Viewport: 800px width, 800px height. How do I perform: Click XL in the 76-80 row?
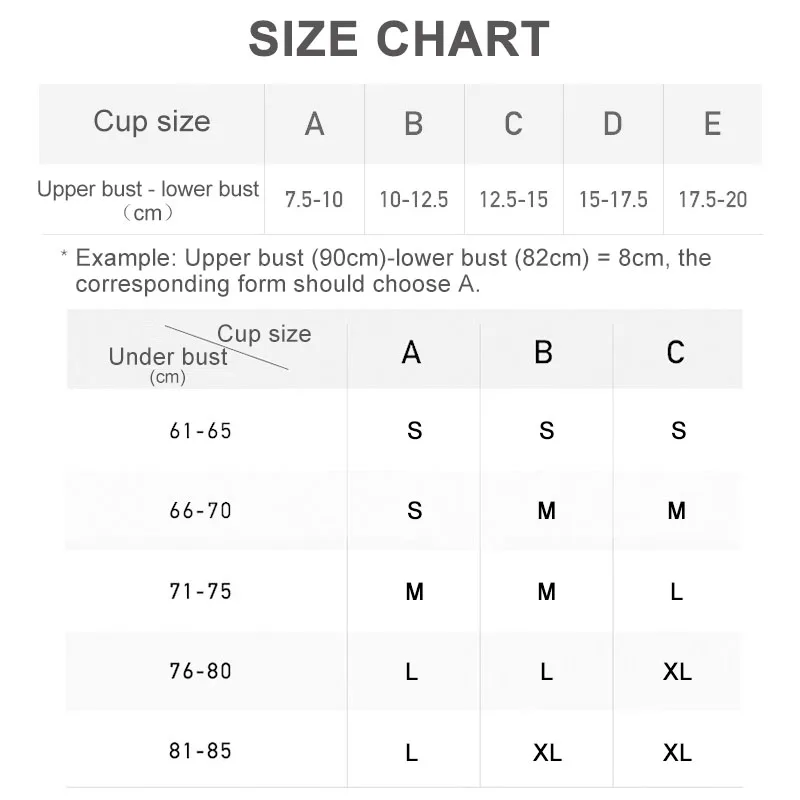point(677,672)
